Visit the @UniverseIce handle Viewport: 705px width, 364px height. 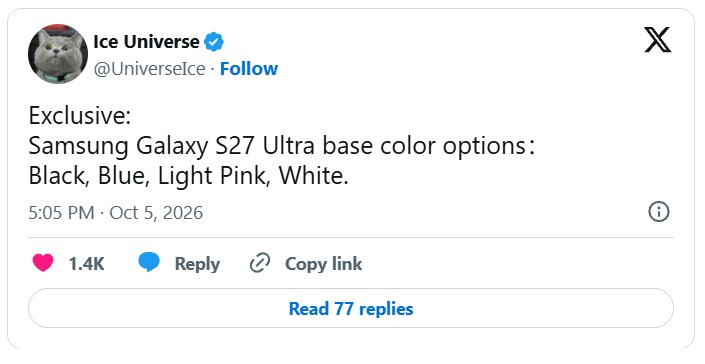[x=150, y=69]
